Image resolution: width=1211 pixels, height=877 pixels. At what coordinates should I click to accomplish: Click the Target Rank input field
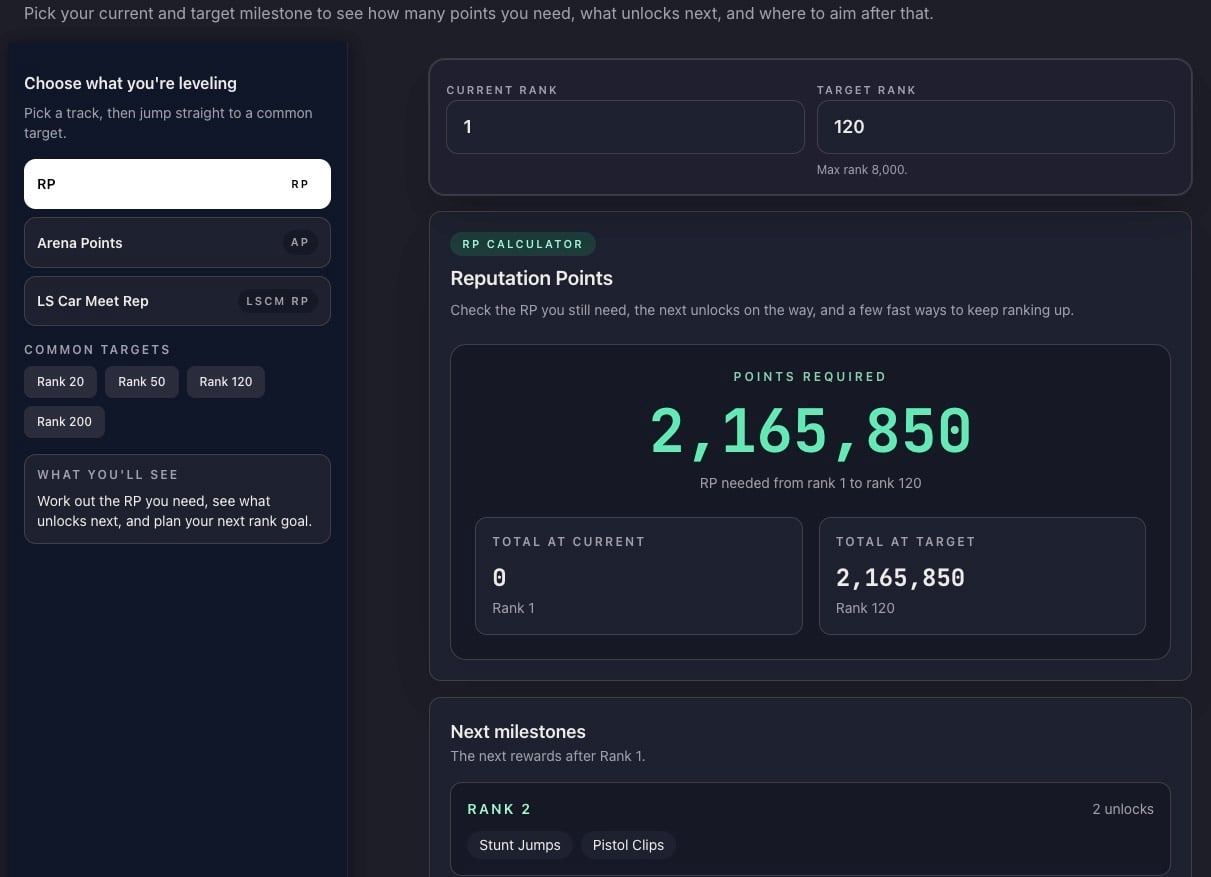pyautogui.click(x=995, y=127)
